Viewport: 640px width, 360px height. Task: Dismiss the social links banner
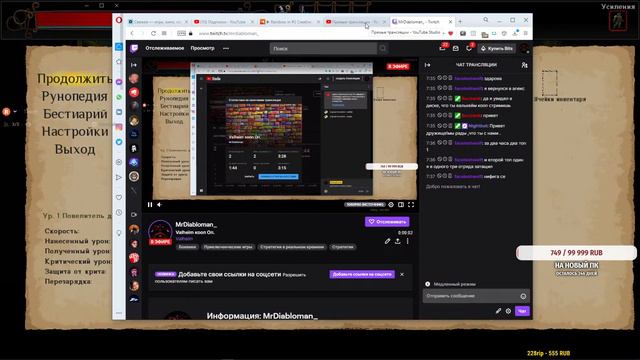402,274
